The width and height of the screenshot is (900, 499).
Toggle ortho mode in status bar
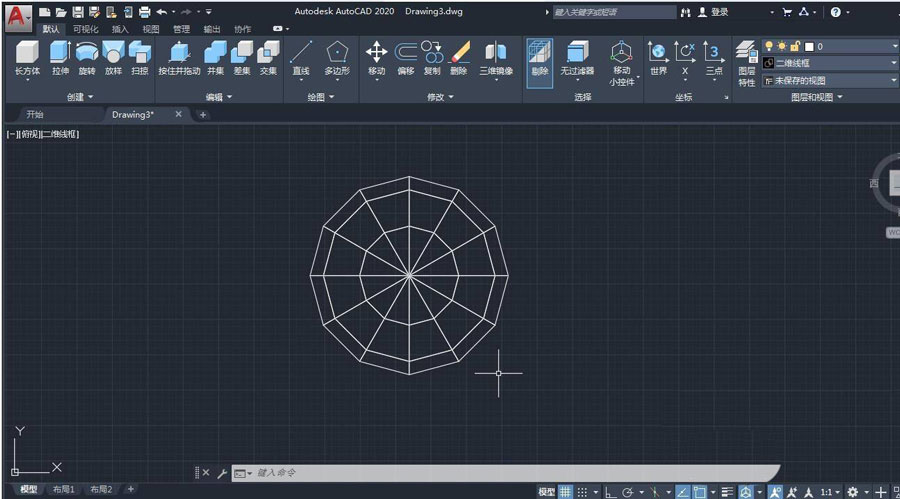coord(610,492)
